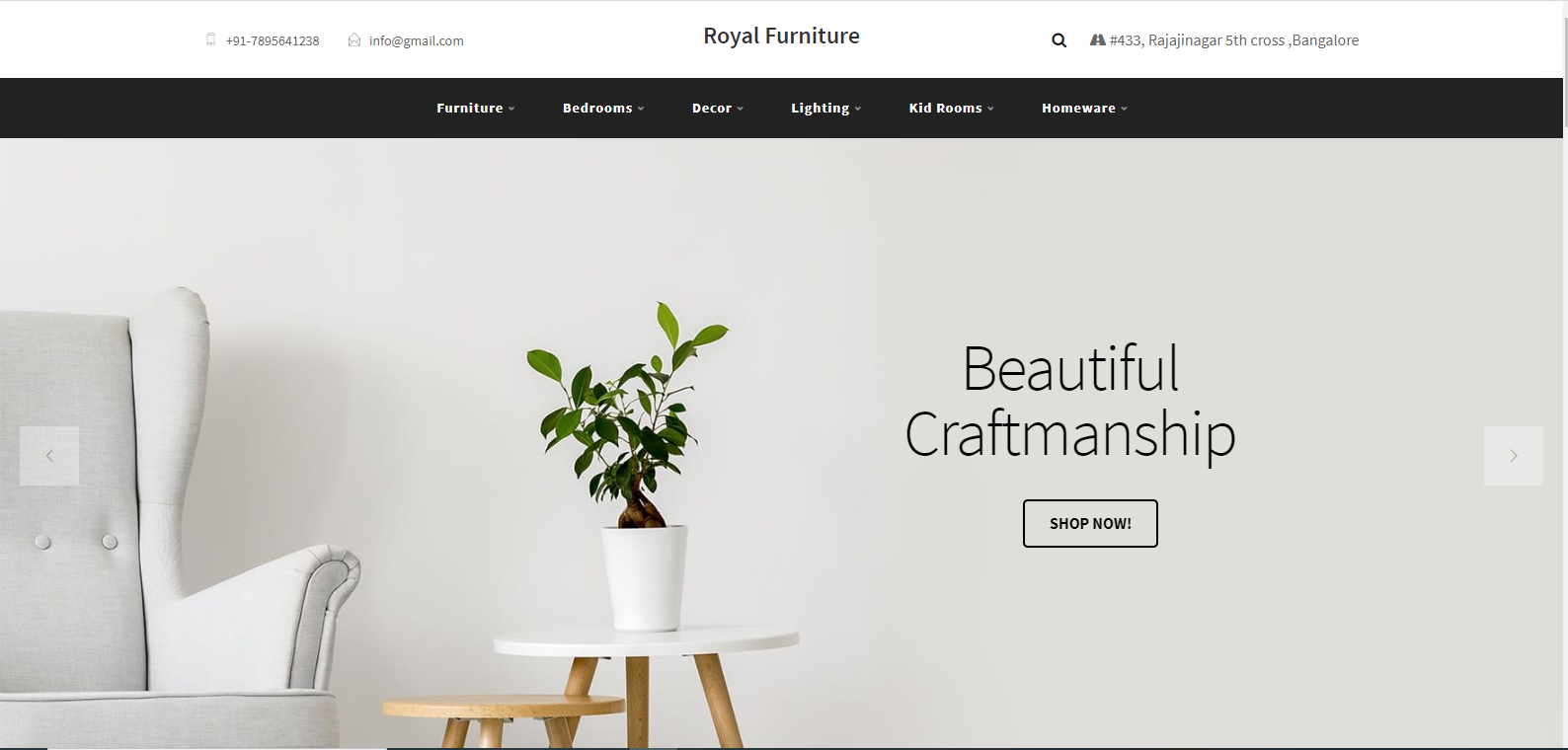
Task: Click the Rajajinagar Bangalore address text
Action: click(x=1234, y=40)
